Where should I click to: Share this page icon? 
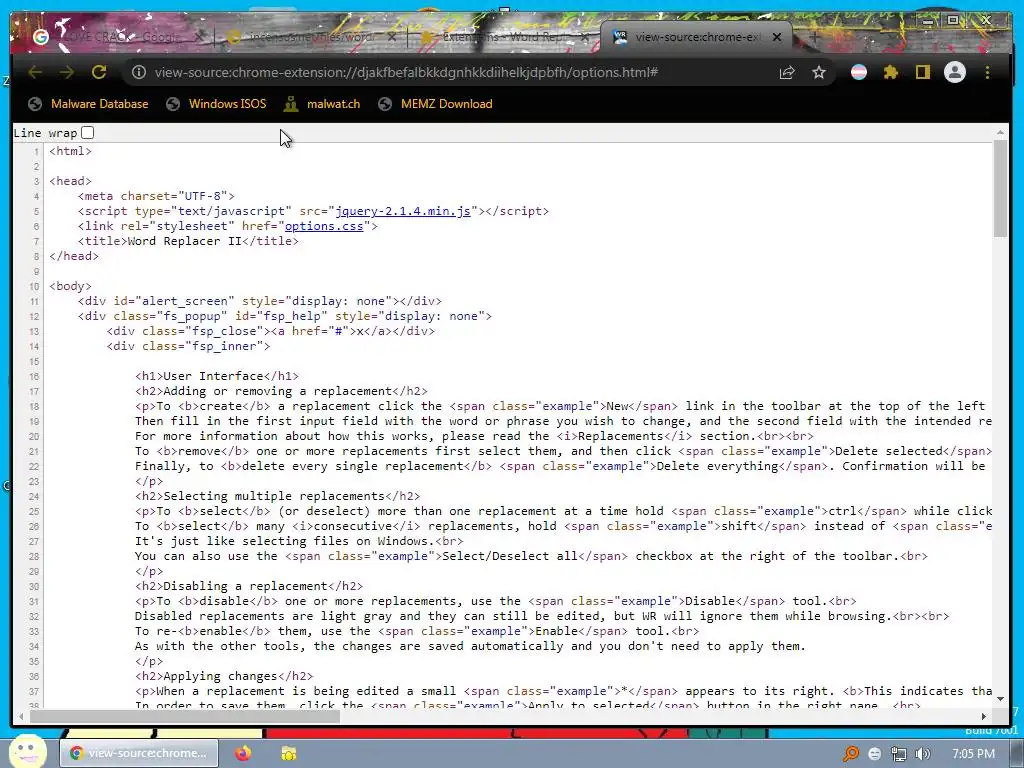click(x=787, y=72)
